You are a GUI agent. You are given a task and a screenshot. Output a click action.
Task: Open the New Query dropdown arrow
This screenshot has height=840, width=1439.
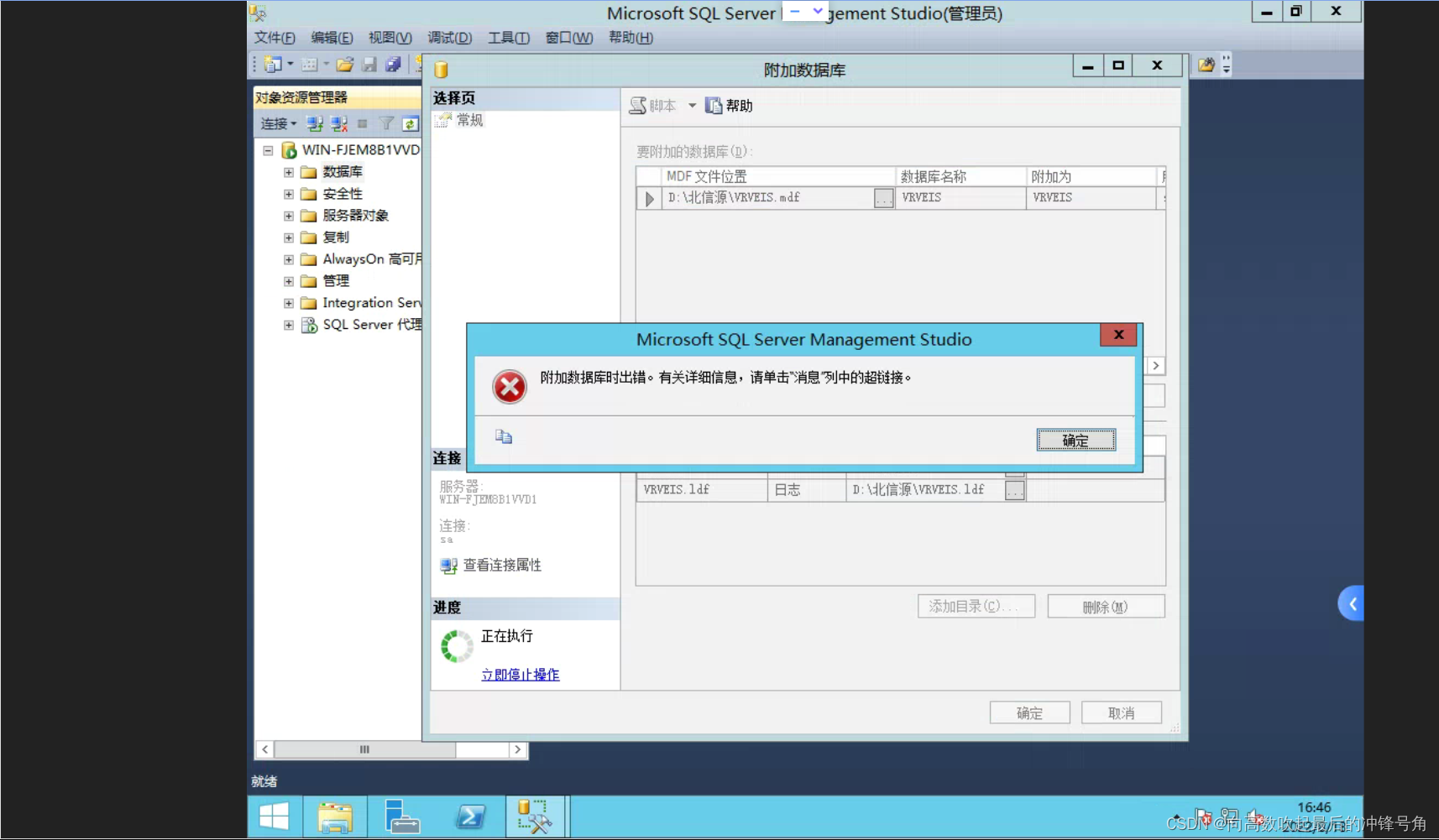[290, 65]
